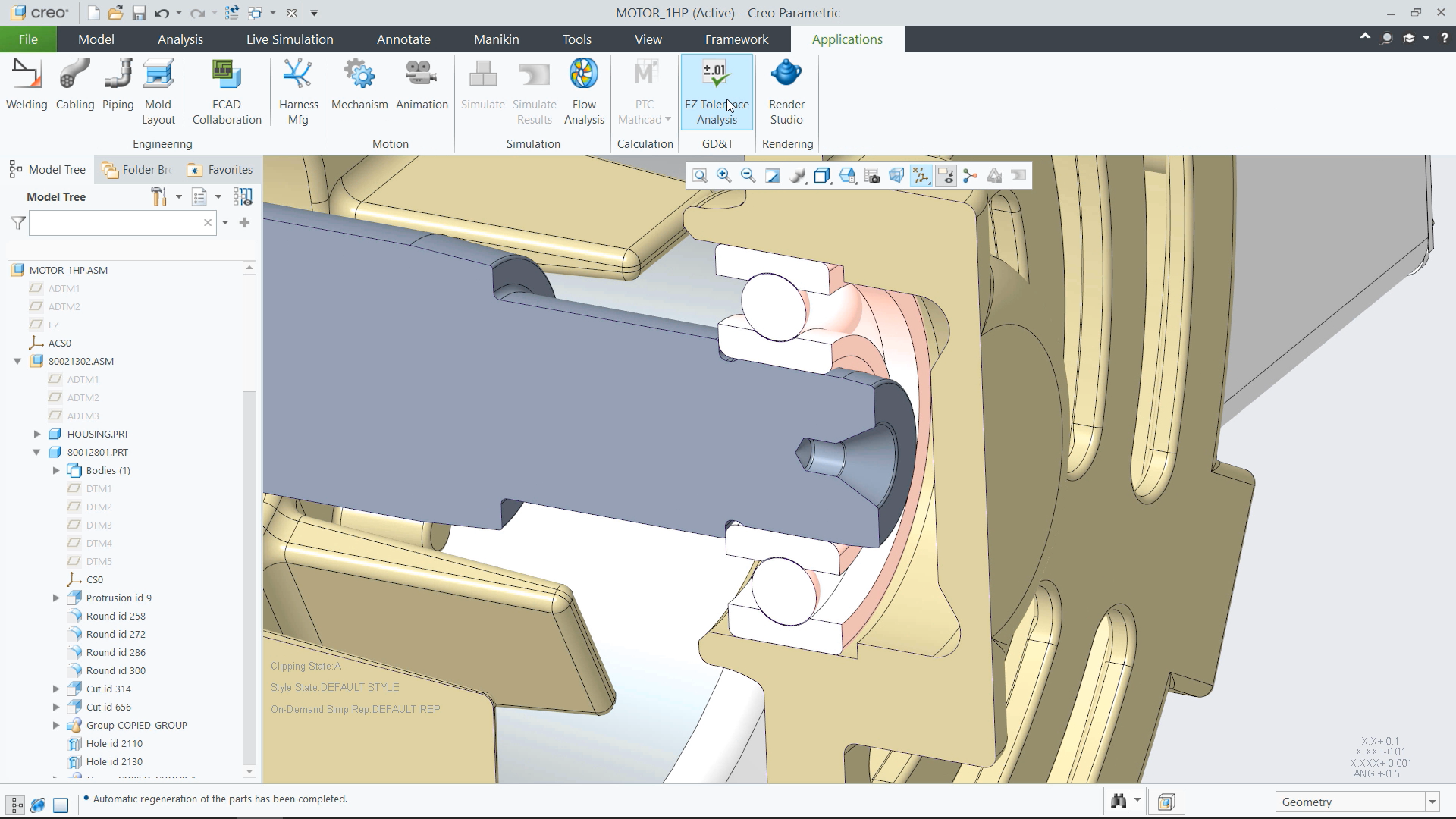Screen dimensions: 1456x819
Task: Open the Favorites tab
Action: [221, 170]
